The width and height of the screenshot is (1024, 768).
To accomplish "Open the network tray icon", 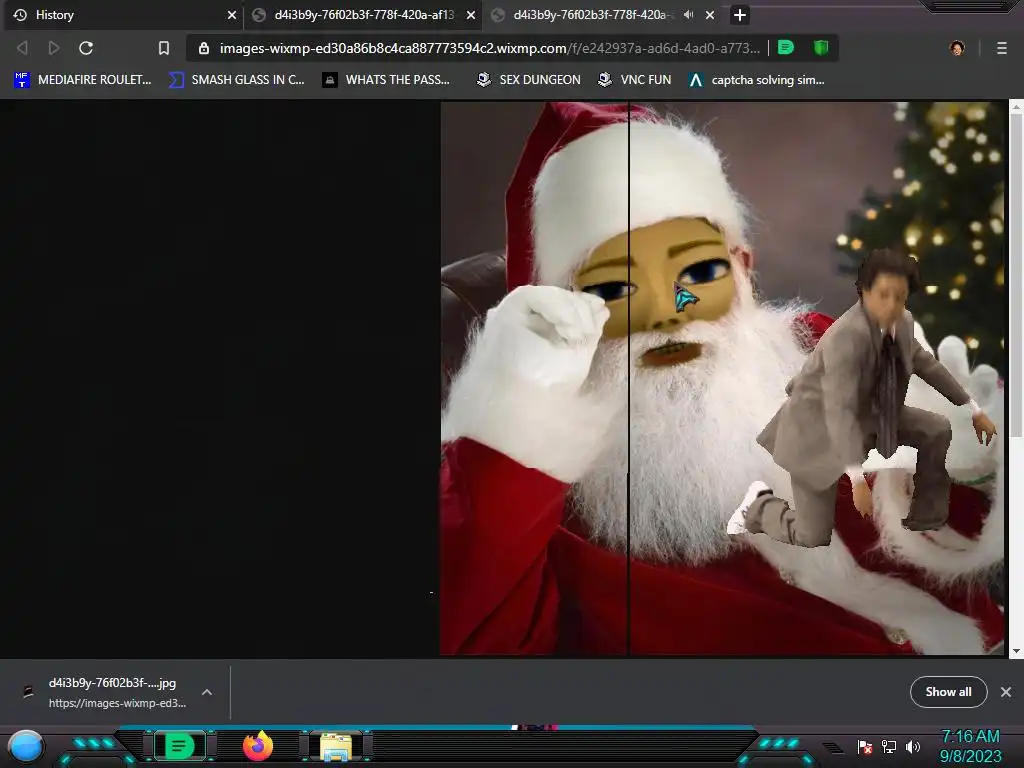I will click(x=889, y=746).
